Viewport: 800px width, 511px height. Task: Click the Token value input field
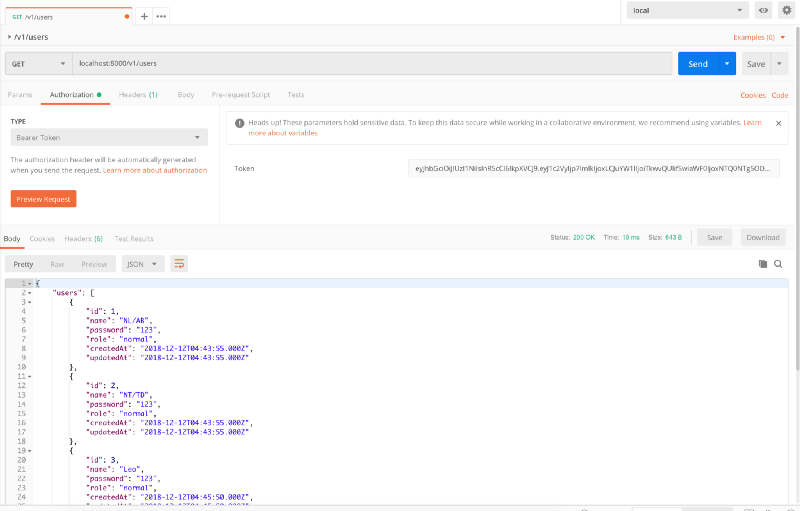(593, 168)
